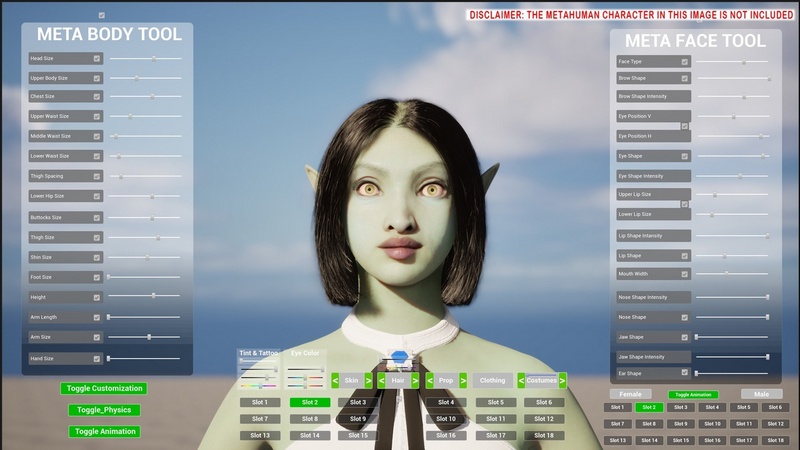800x450 pixels.
Task: Click next arrow beside Skin
Action: click(368, 381)
